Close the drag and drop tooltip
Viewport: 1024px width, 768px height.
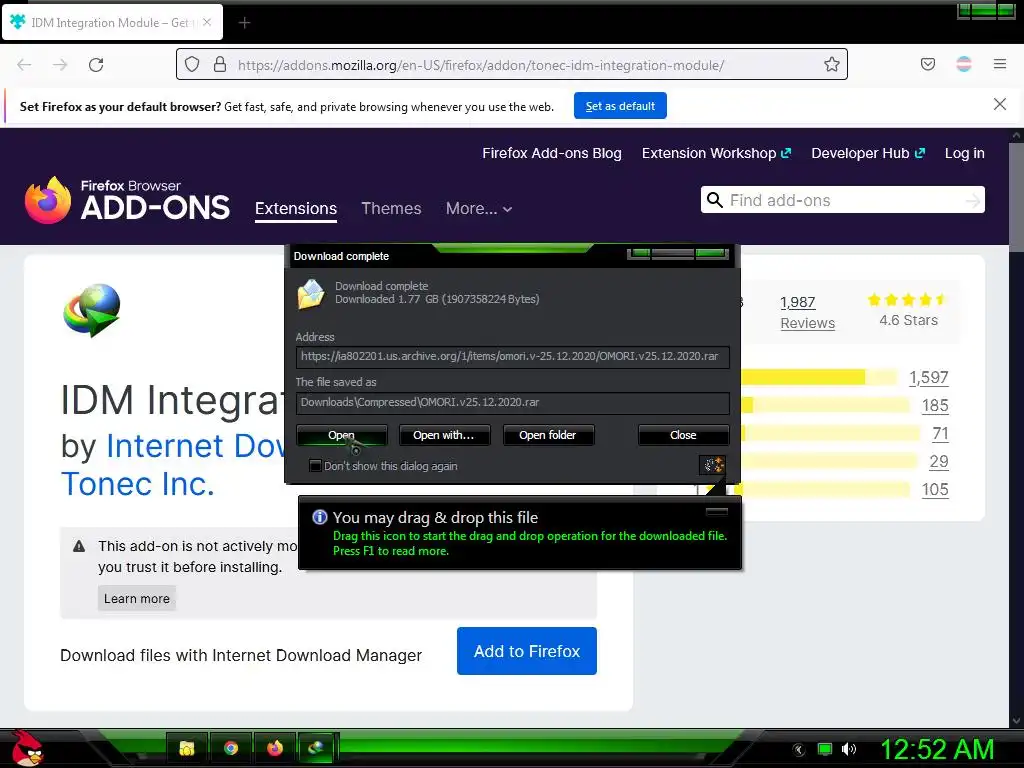coord(716,511)
